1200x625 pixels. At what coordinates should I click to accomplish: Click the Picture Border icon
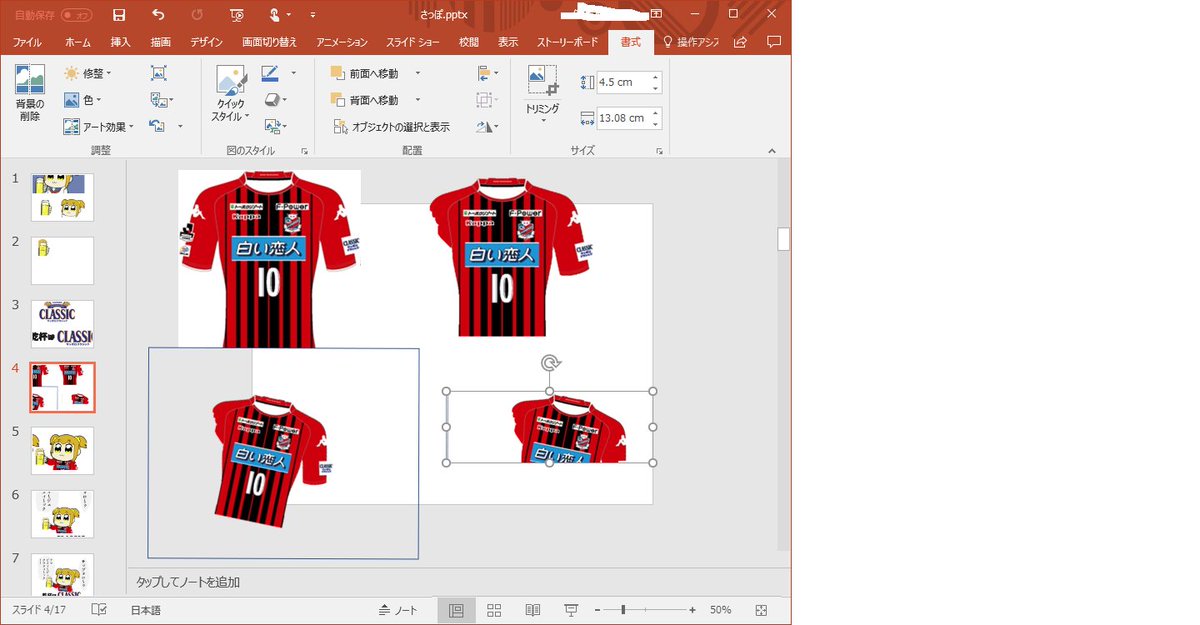click(270, 73)
